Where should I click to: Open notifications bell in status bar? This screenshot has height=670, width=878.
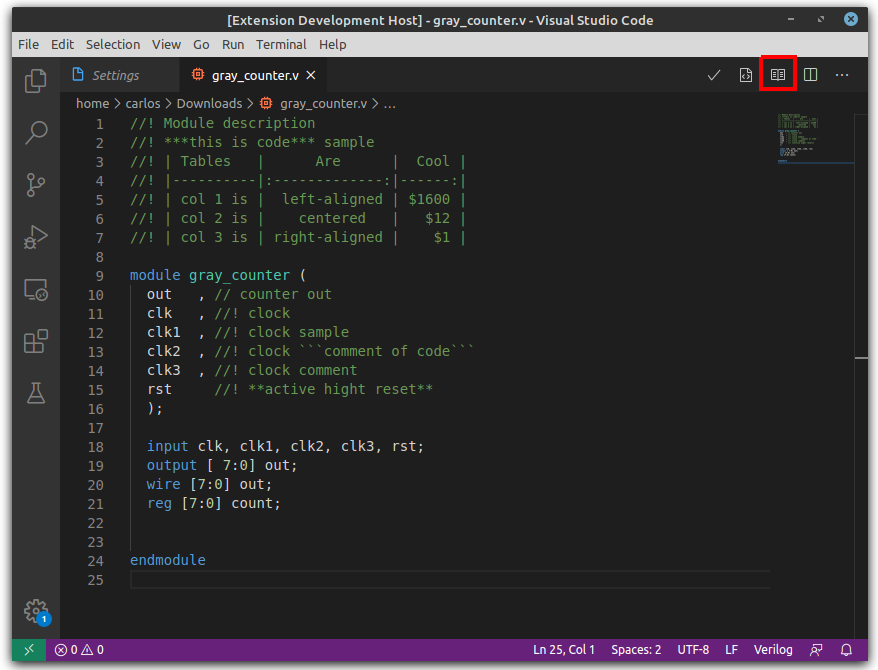point(846,650)
